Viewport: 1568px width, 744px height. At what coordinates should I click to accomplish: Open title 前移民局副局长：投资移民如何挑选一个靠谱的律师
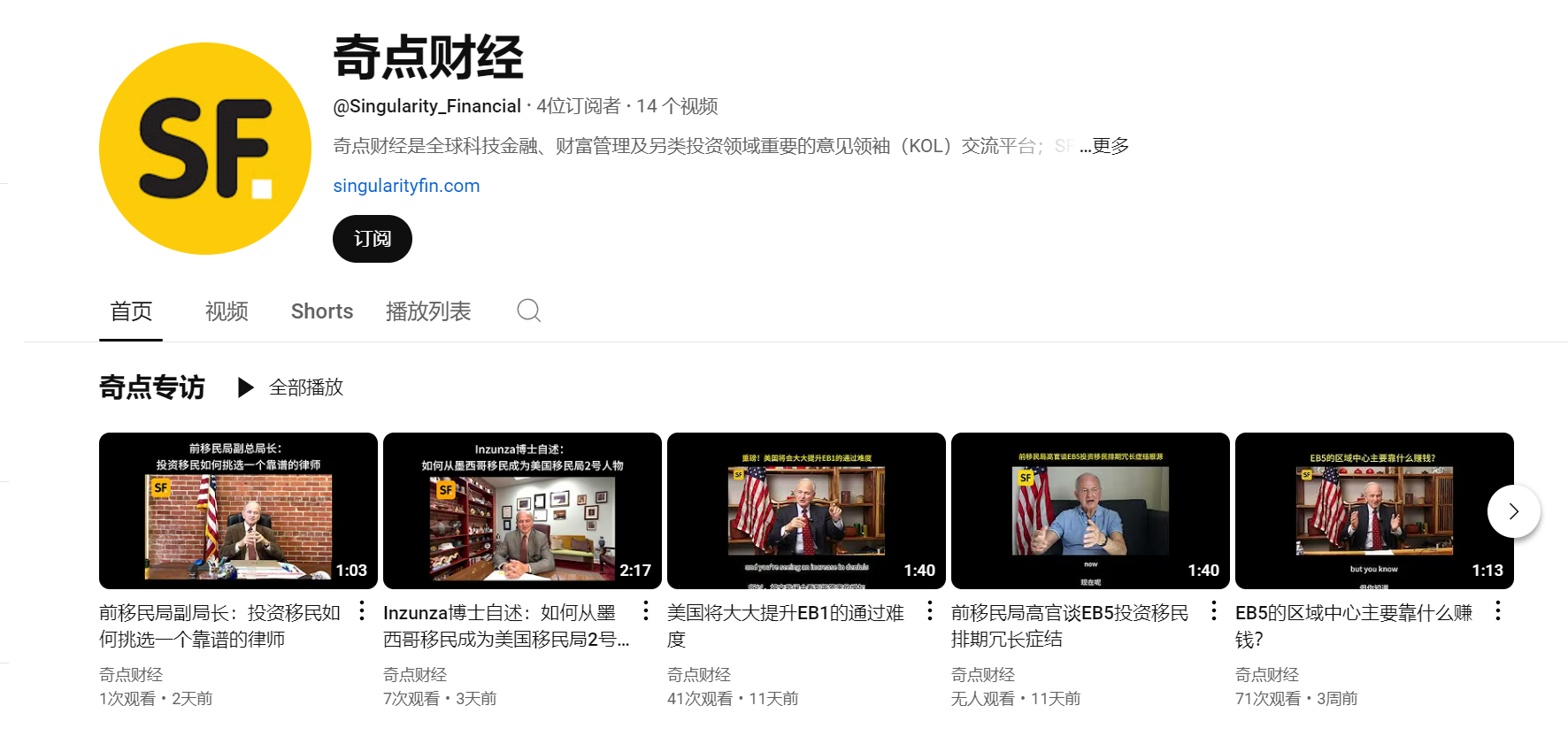coord(220,625)
